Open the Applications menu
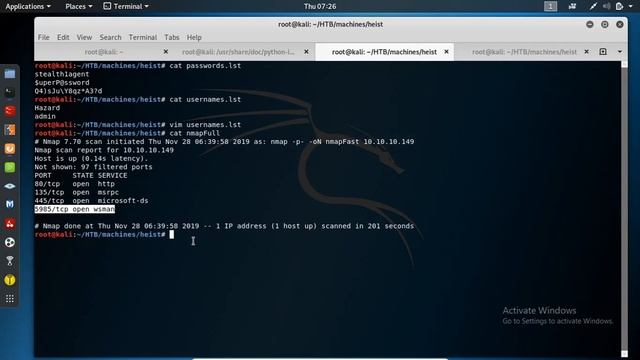This screenshot has width=640, height=360. tap(28, 6)
